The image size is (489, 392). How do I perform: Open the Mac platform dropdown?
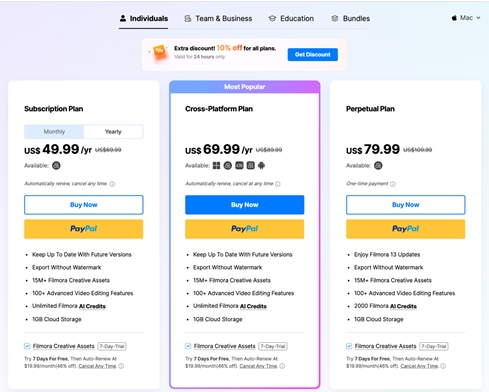click(466, 18)
